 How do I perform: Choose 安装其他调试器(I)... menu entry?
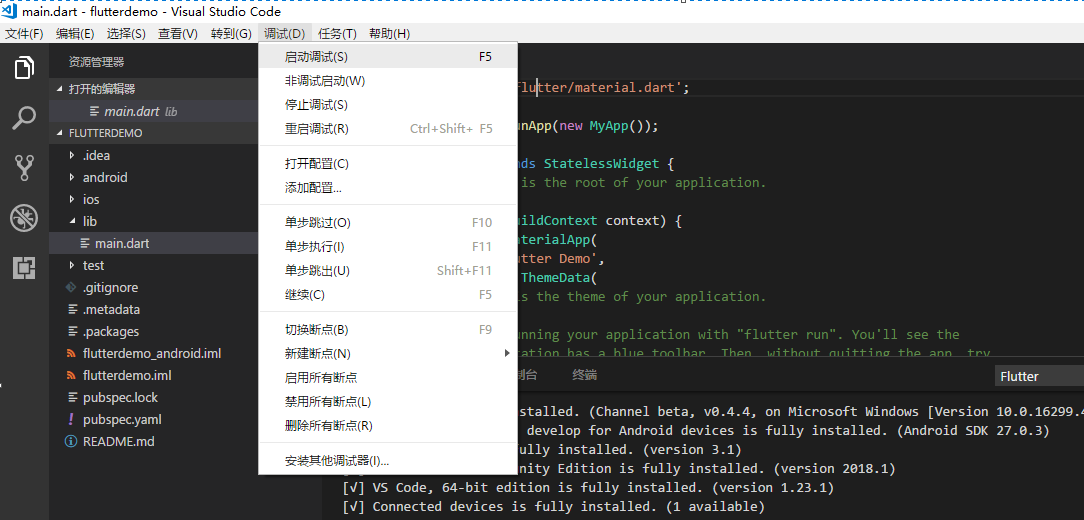point(388,461)
